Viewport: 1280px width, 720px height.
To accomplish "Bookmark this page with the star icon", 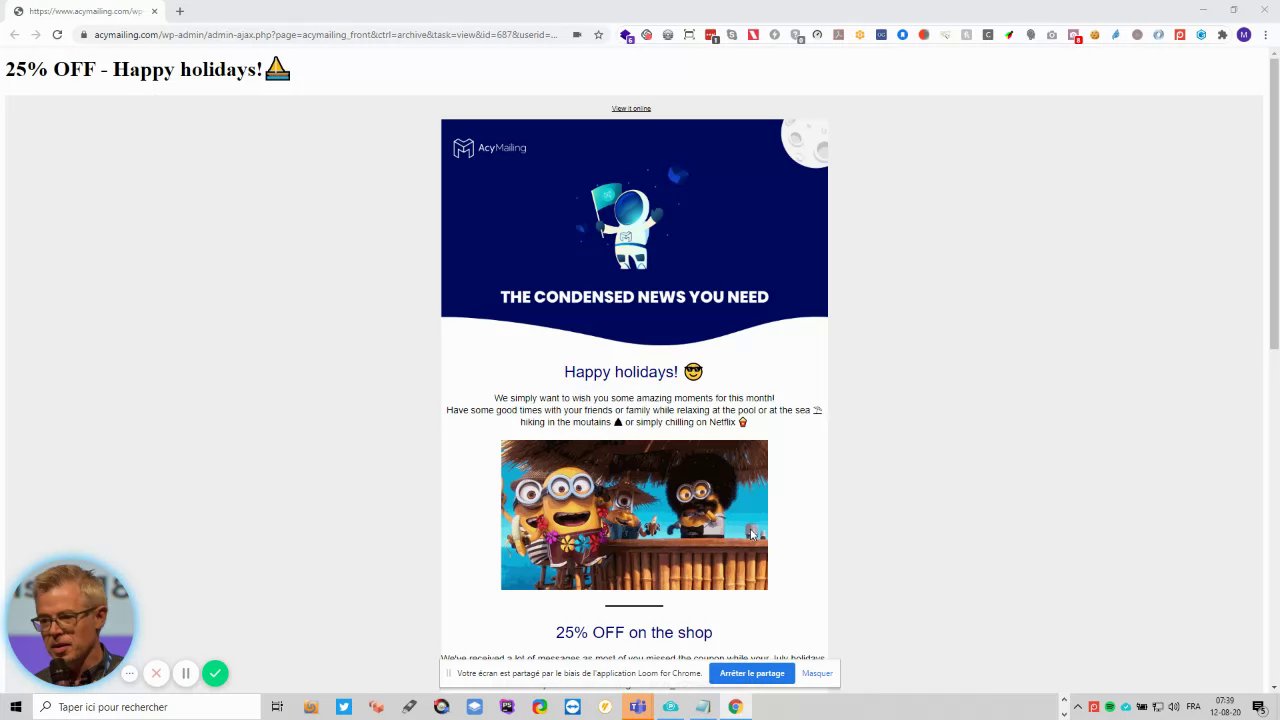I will [x=598, y=35].
